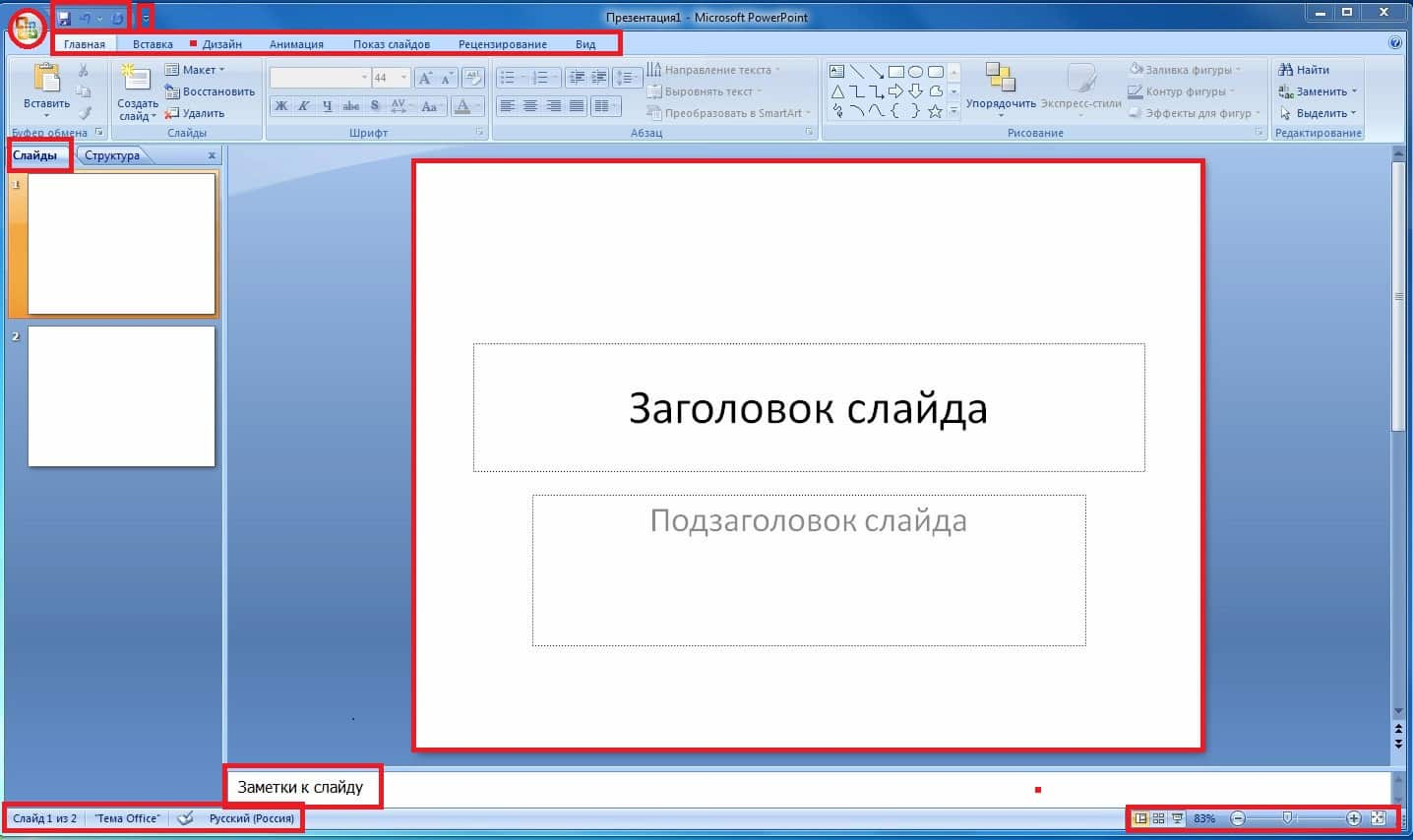Switch to Вставка ribbon tab
The height and width of the screenshot is (840, 1413).
[x=153, y=44]
